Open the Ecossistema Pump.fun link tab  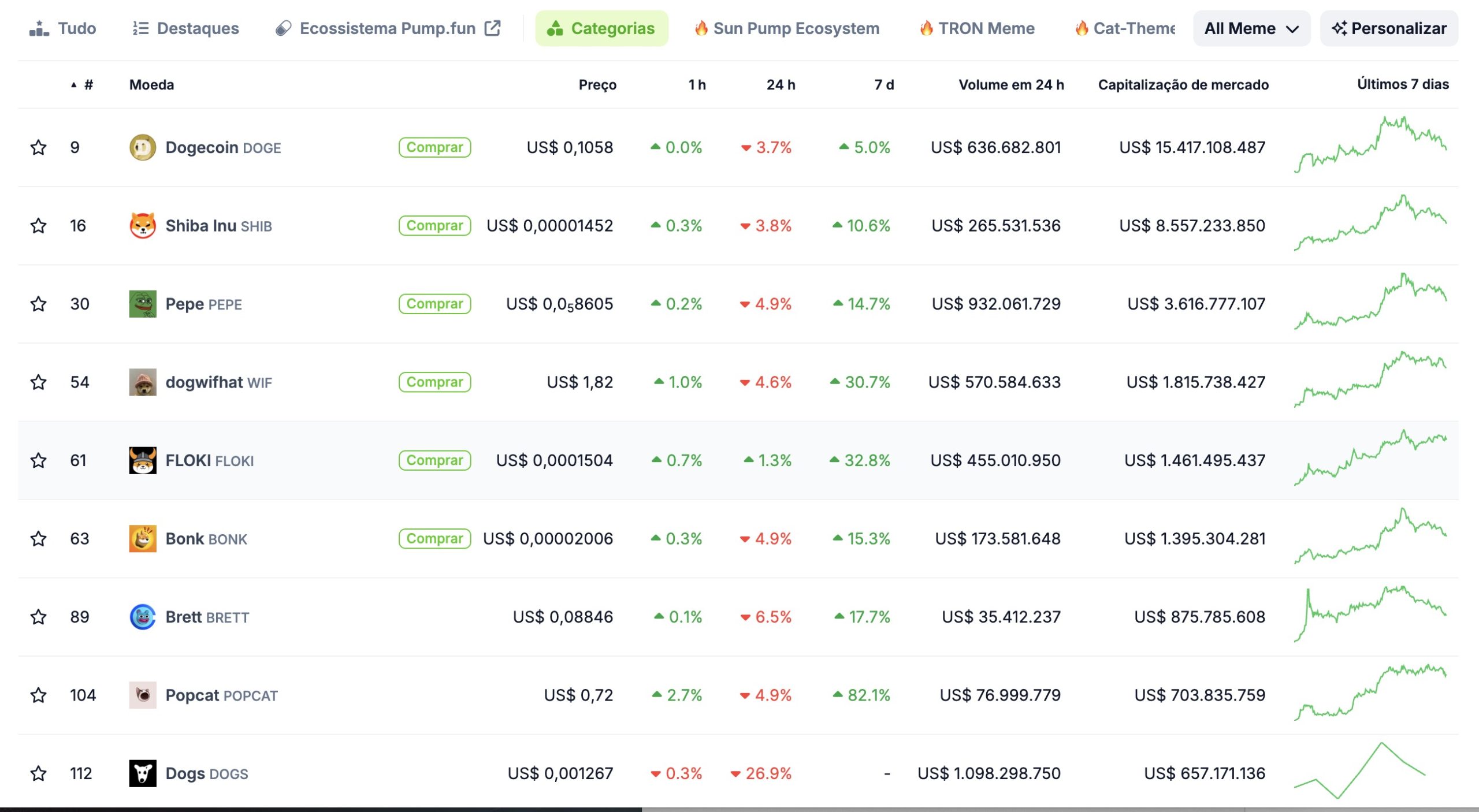[x=388, y=28]
